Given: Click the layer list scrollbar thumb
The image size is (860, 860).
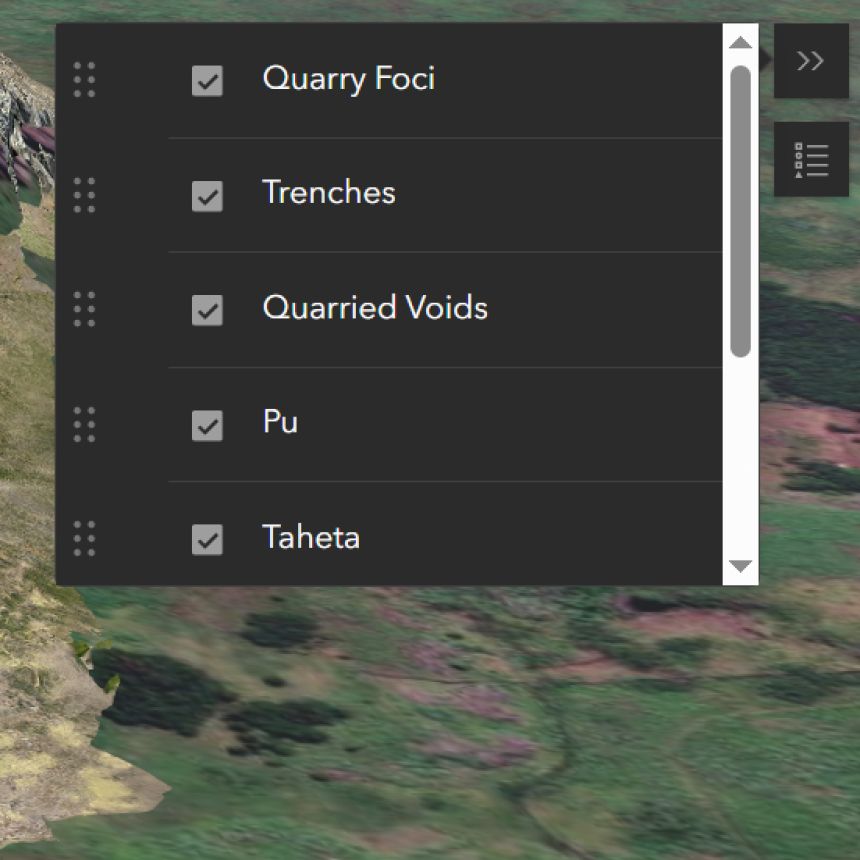Looking at the screenshot, I should click(x=740, y=210).
